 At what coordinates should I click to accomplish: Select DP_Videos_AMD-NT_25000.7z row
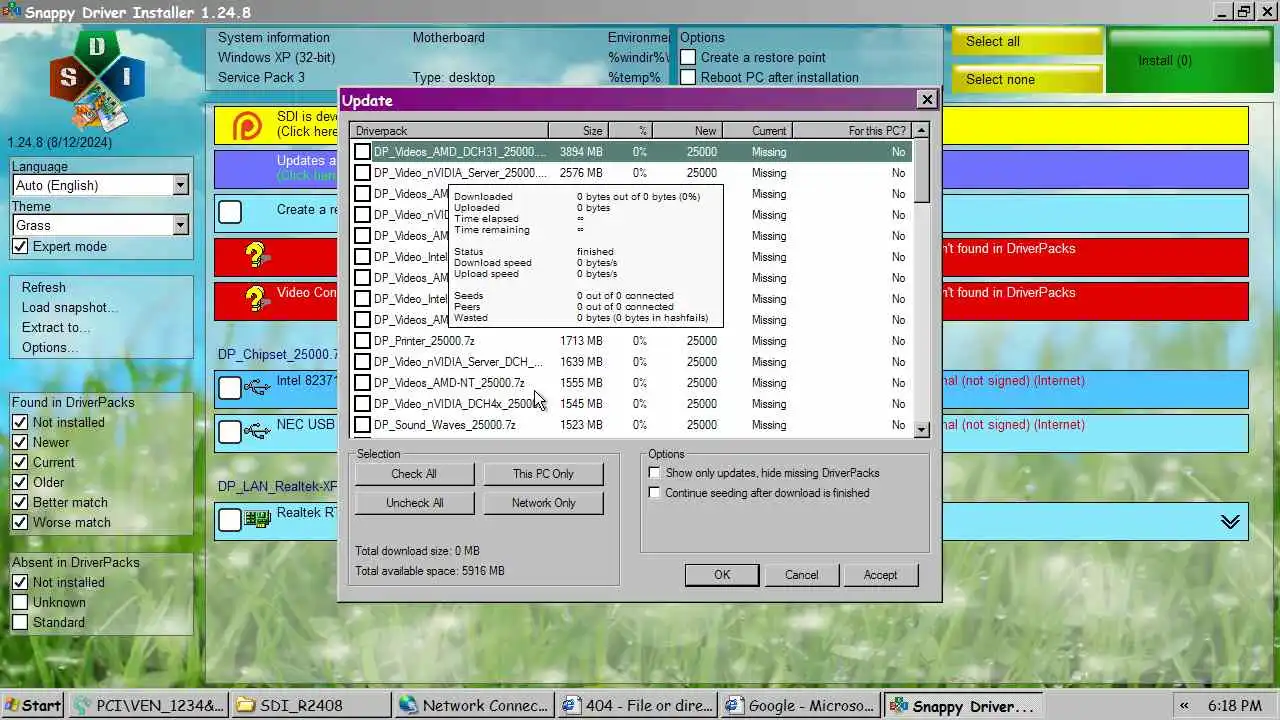[631, 383]
